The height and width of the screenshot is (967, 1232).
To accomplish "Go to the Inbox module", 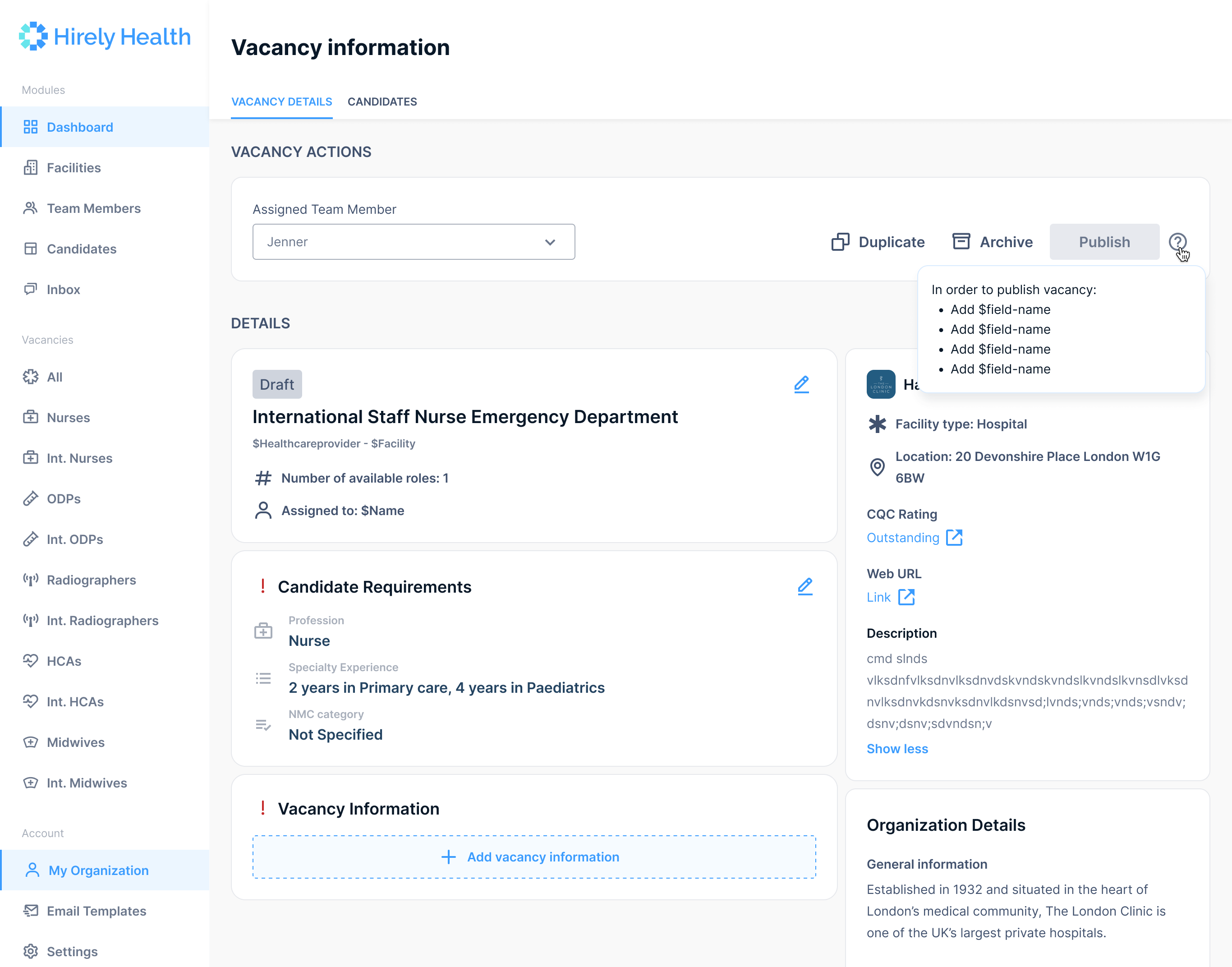I will [64, 289].
